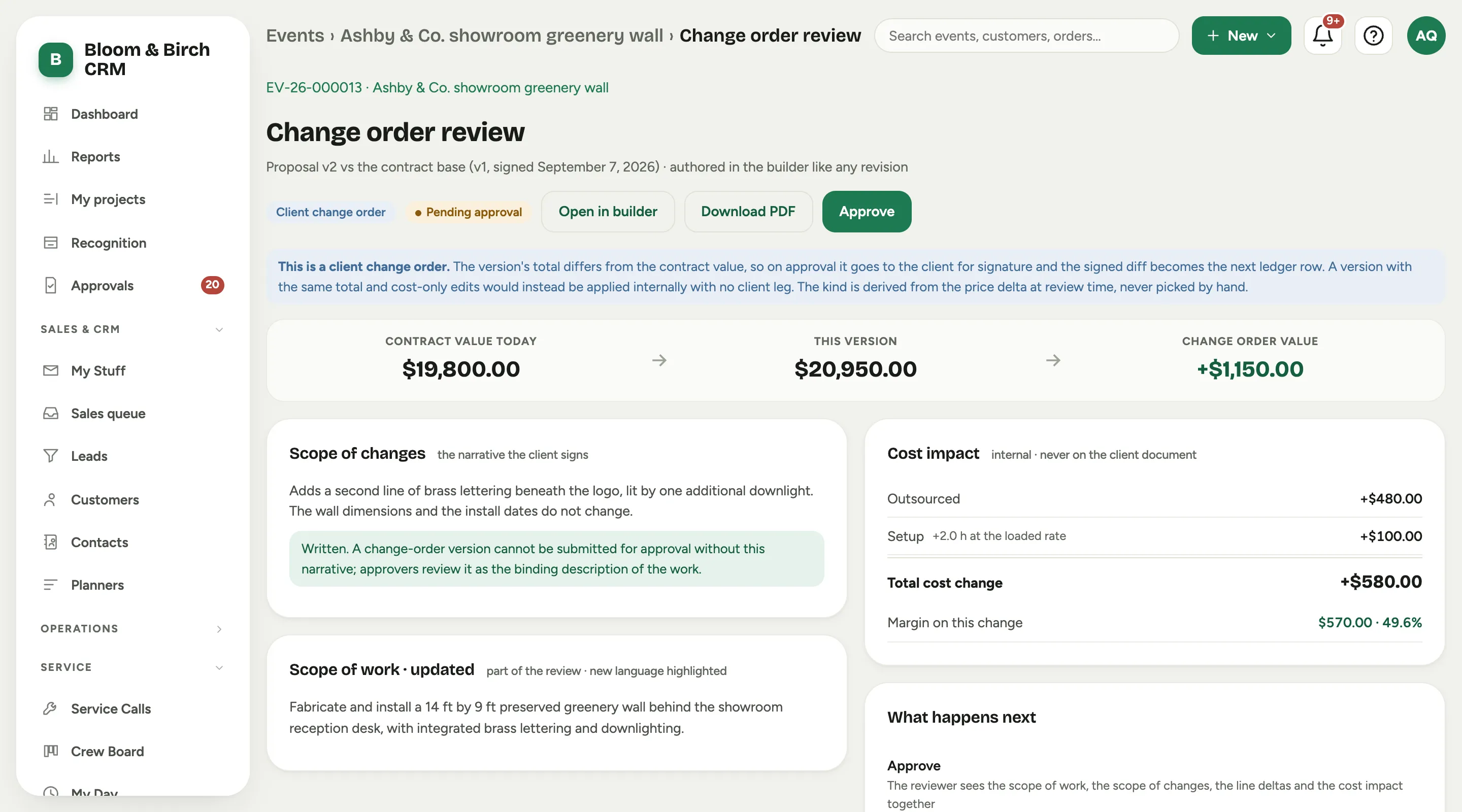1462x812 pixels.
Task: Click the $20,950.00 this version amount
Action: (855, 369)
